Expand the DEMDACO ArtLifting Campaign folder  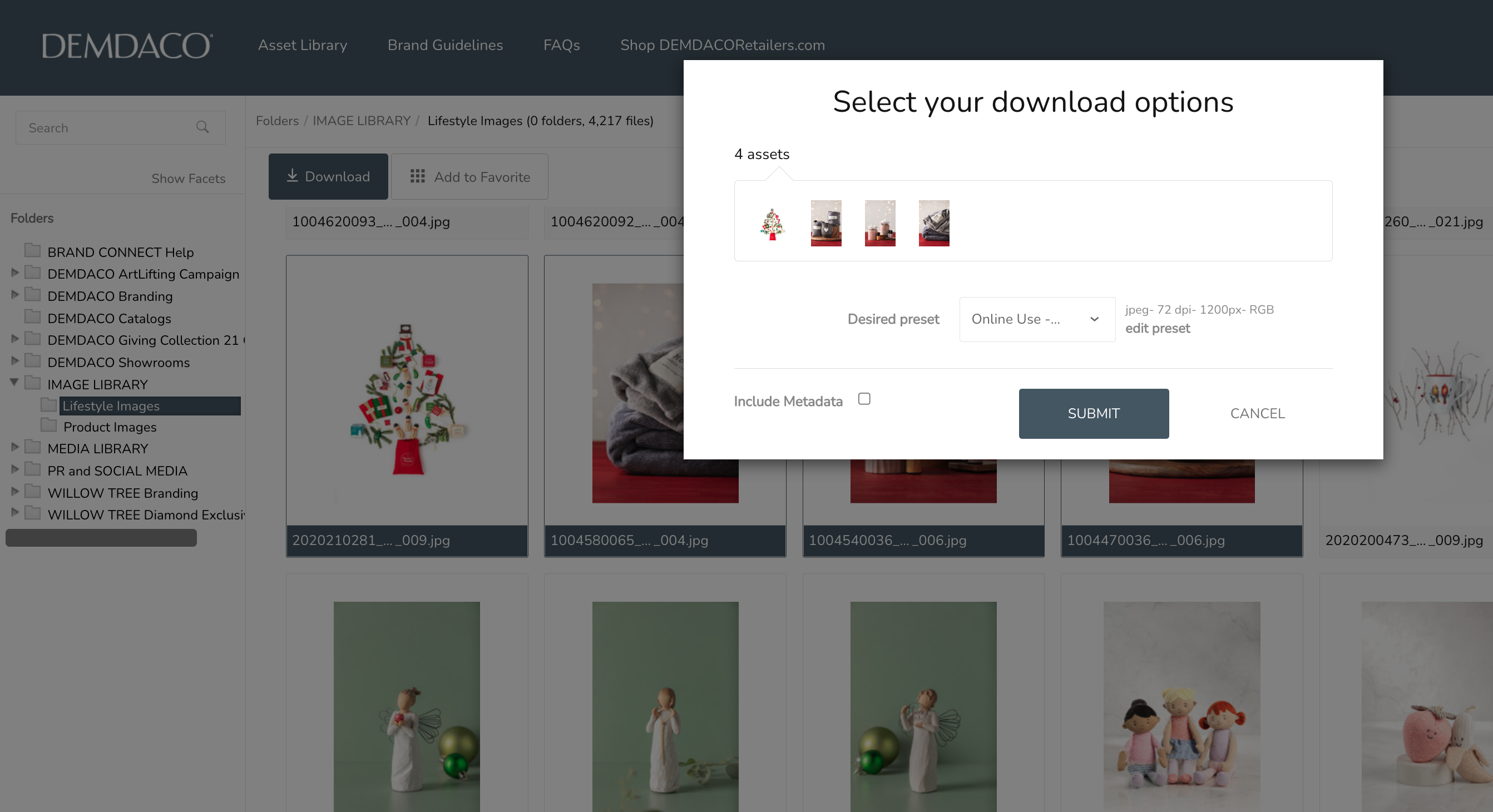point(15,273)
